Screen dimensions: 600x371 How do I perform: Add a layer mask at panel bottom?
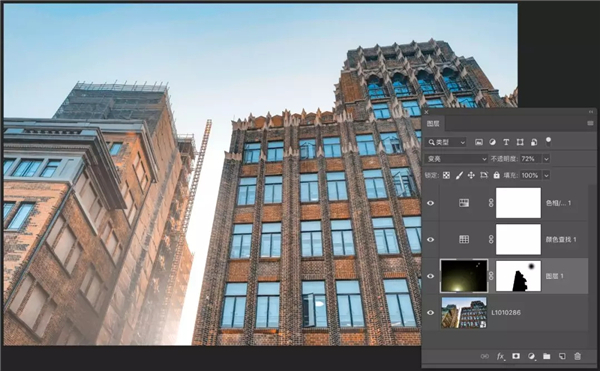(x=516, y=356)
